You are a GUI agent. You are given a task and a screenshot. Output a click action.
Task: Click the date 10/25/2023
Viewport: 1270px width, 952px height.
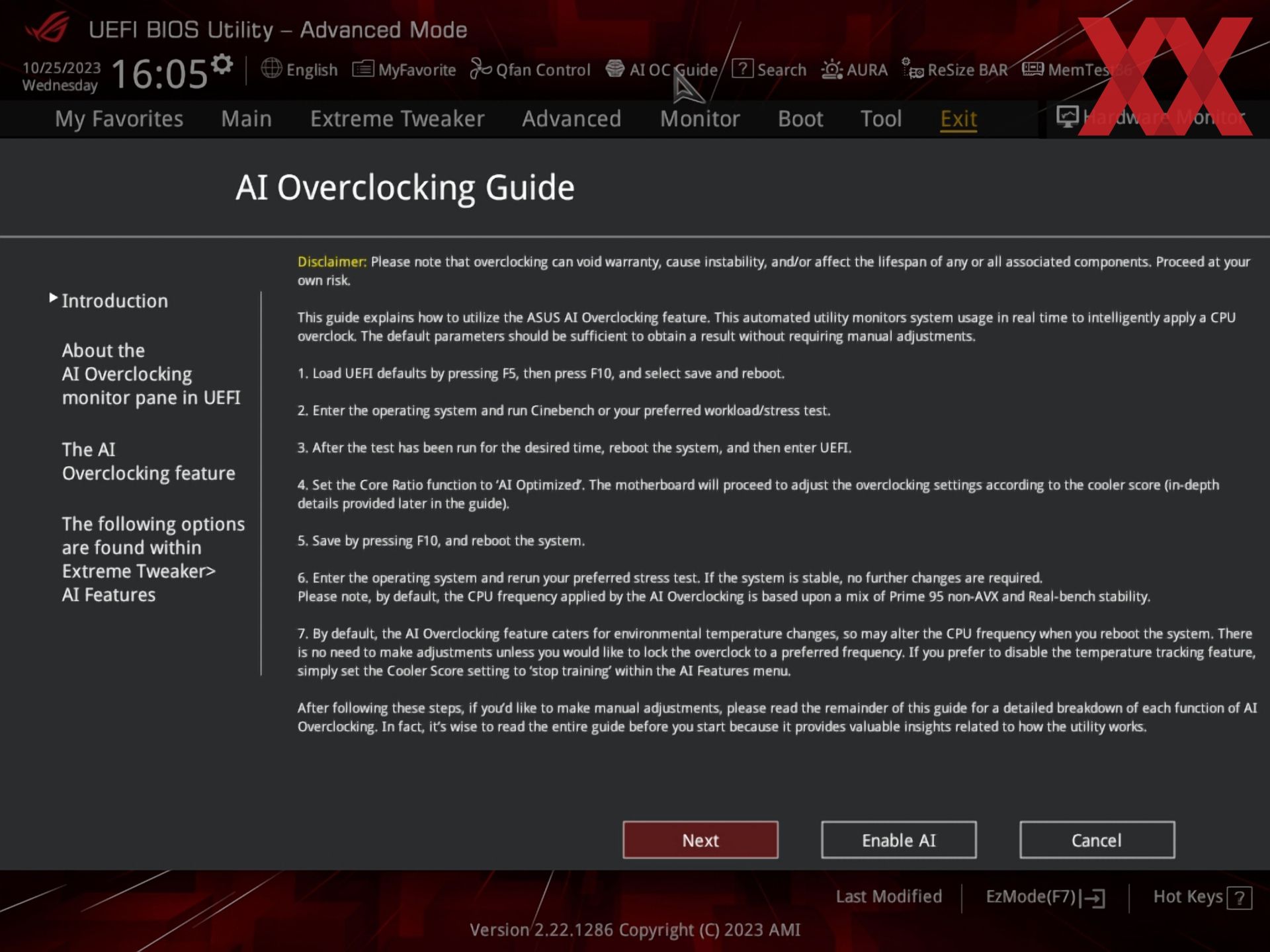tap(62, 67)
